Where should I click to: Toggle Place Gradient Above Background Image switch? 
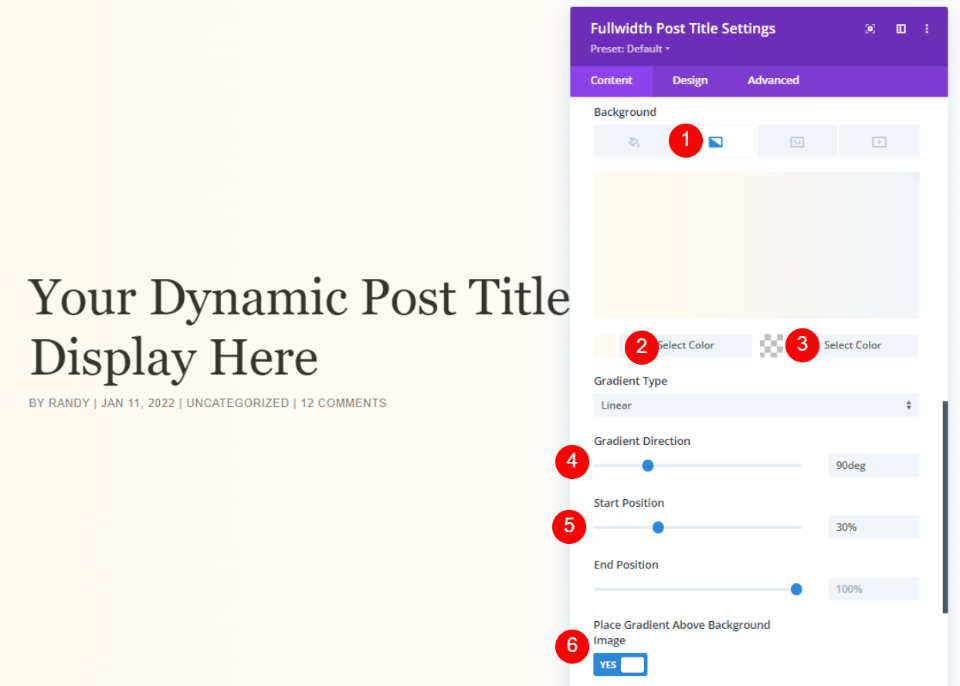click(x=620, y=665)
